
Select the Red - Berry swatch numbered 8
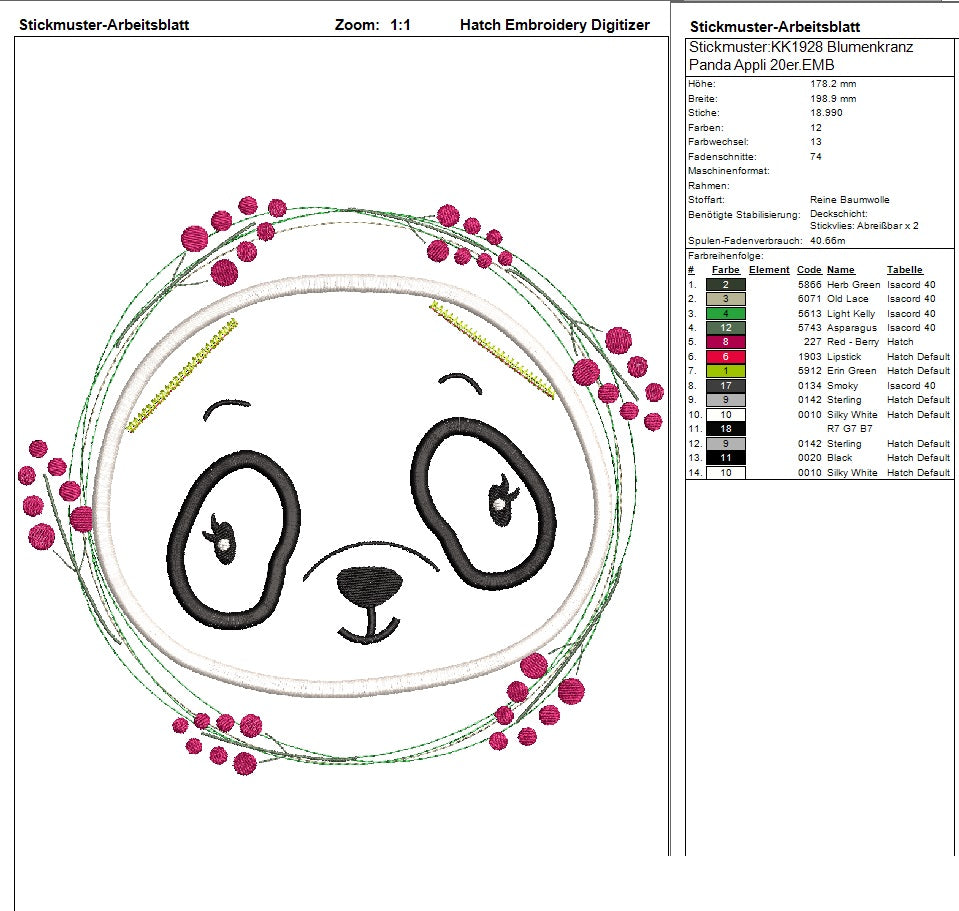tap(725, 342)
